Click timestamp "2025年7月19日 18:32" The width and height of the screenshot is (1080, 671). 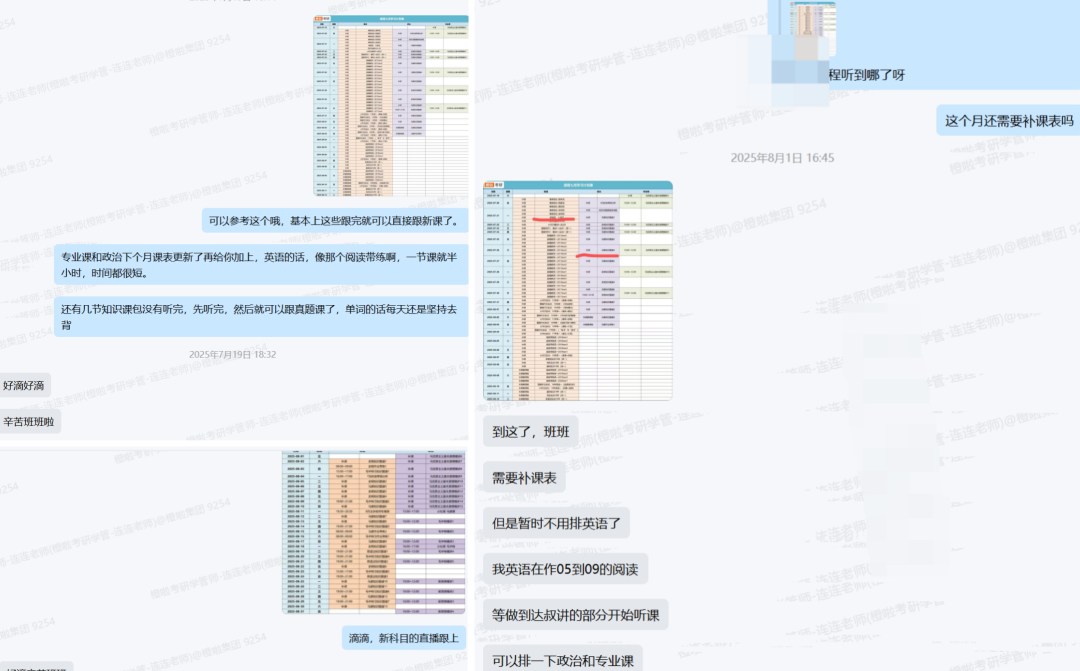pyautogui.click(x=233, y=354)
